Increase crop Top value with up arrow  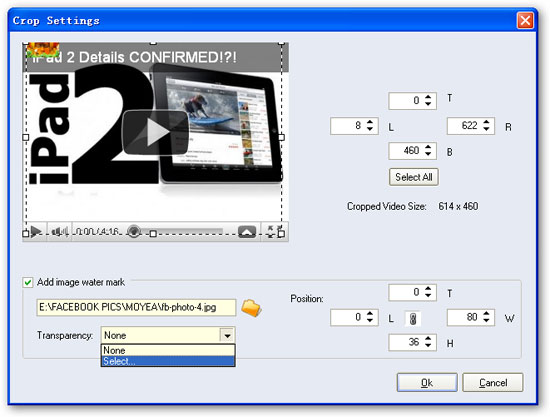(x=428, y=97)
